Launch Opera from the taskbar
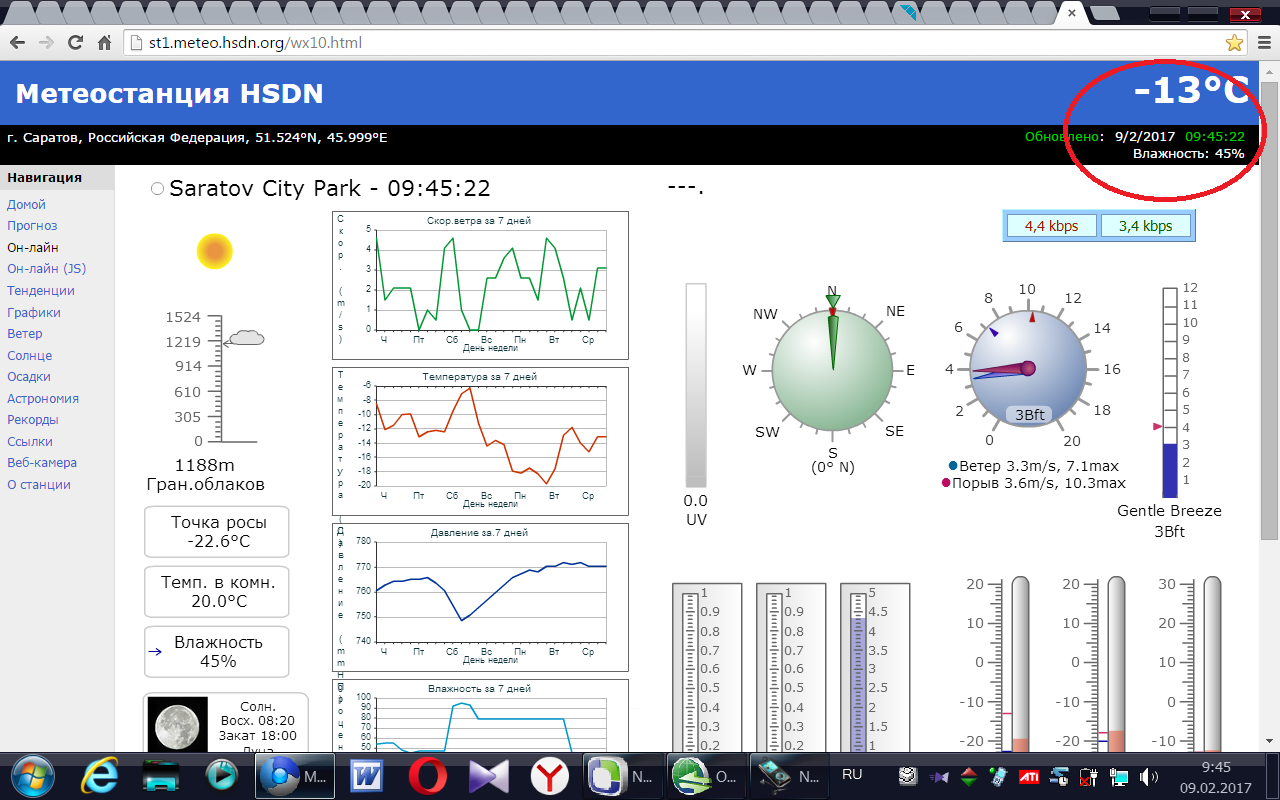This screenshot has height=800, width=1280. 428,775
